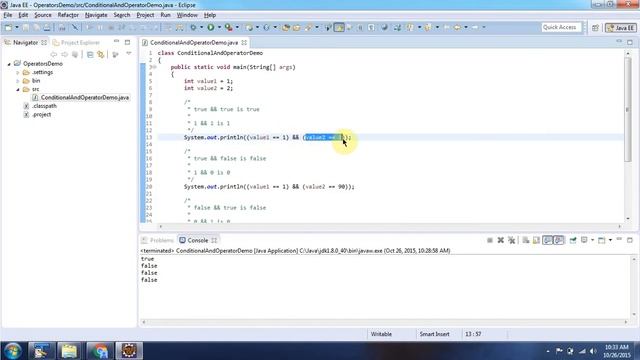The height and width of the screenshot is (360, 640).
Task: Minimize the Console panel
Action: 619,240
